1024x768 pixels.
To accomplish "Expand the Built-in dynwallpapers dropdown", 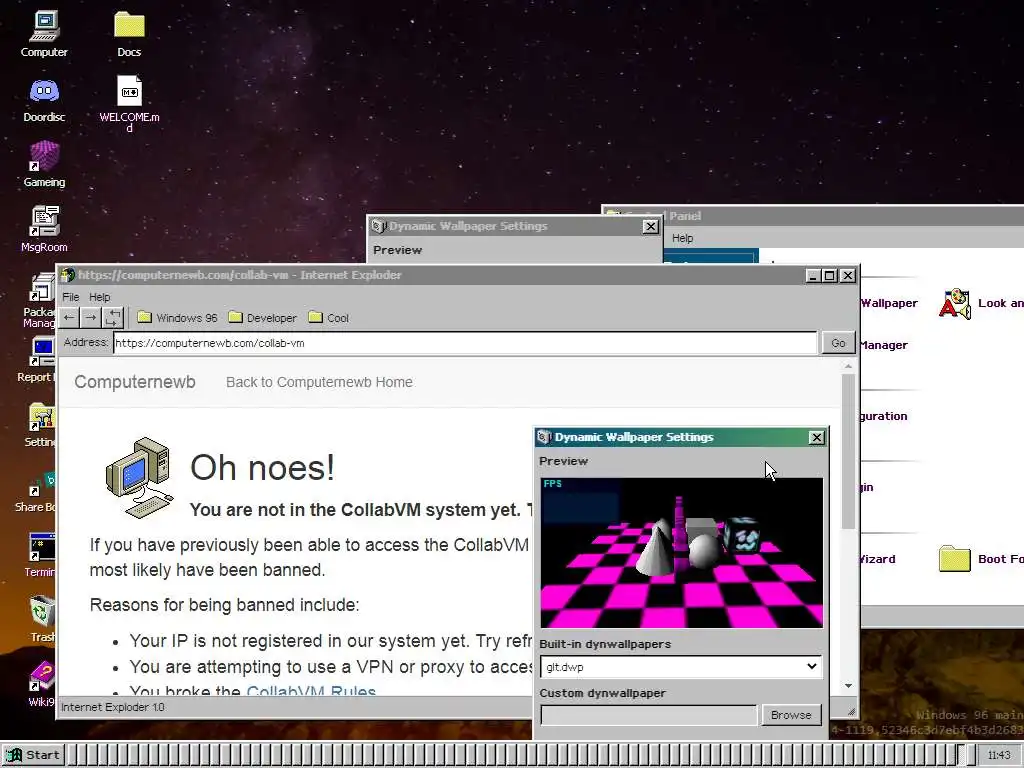I will (x=680, y=667).
